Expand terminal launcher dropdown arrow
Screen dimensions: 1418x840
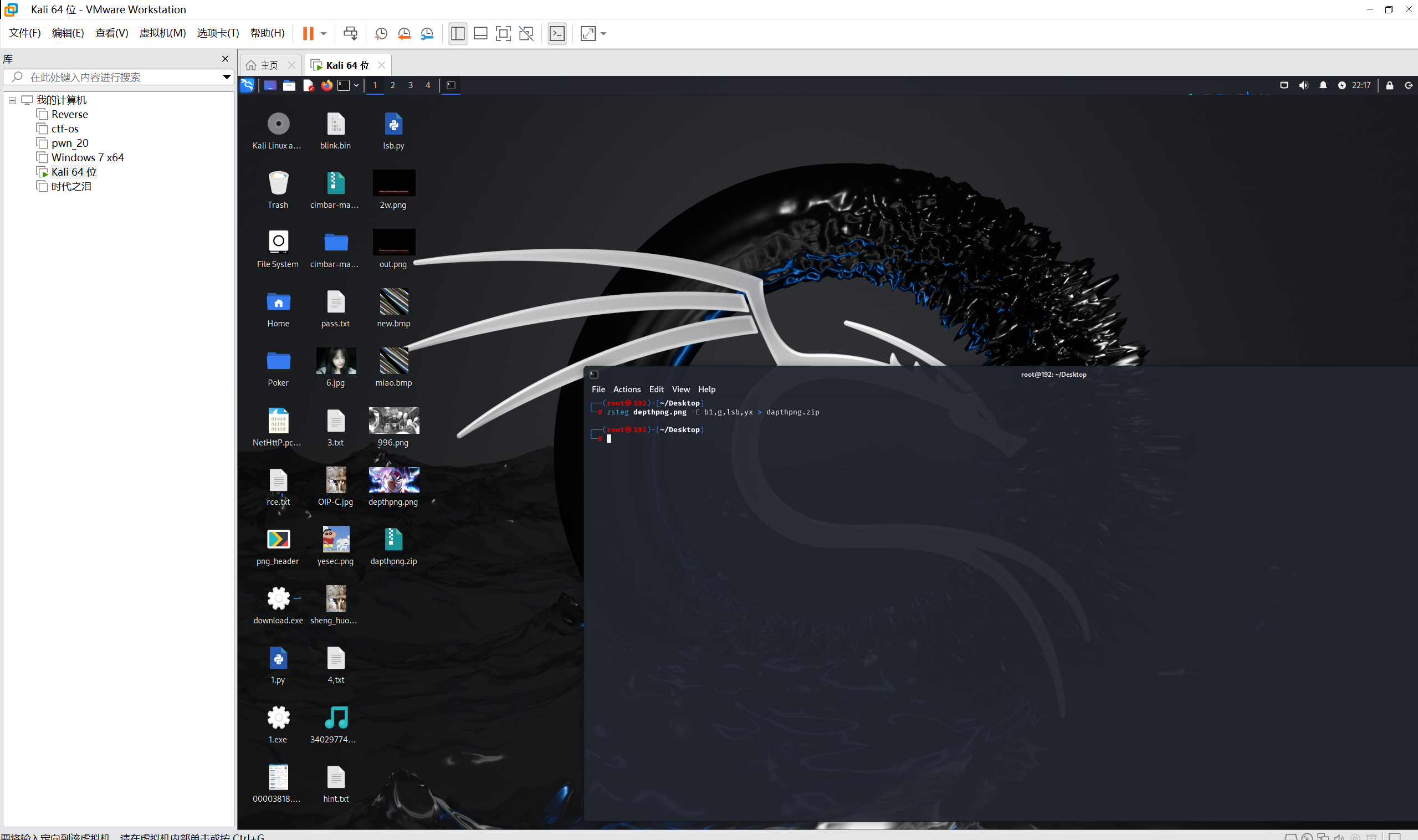pos(356,85)
